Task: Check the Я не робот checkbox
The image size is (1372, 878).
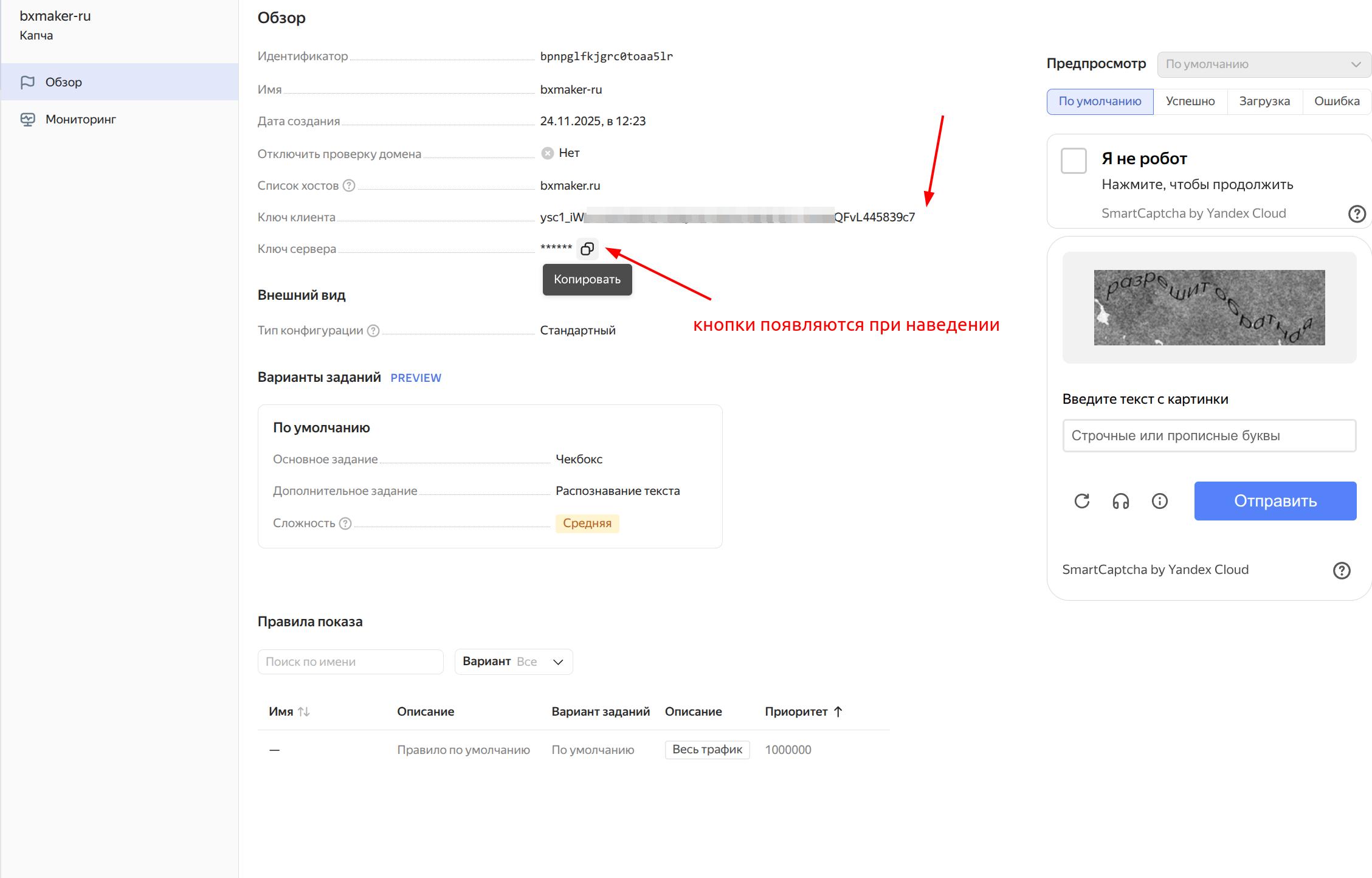Action: 1074,161
